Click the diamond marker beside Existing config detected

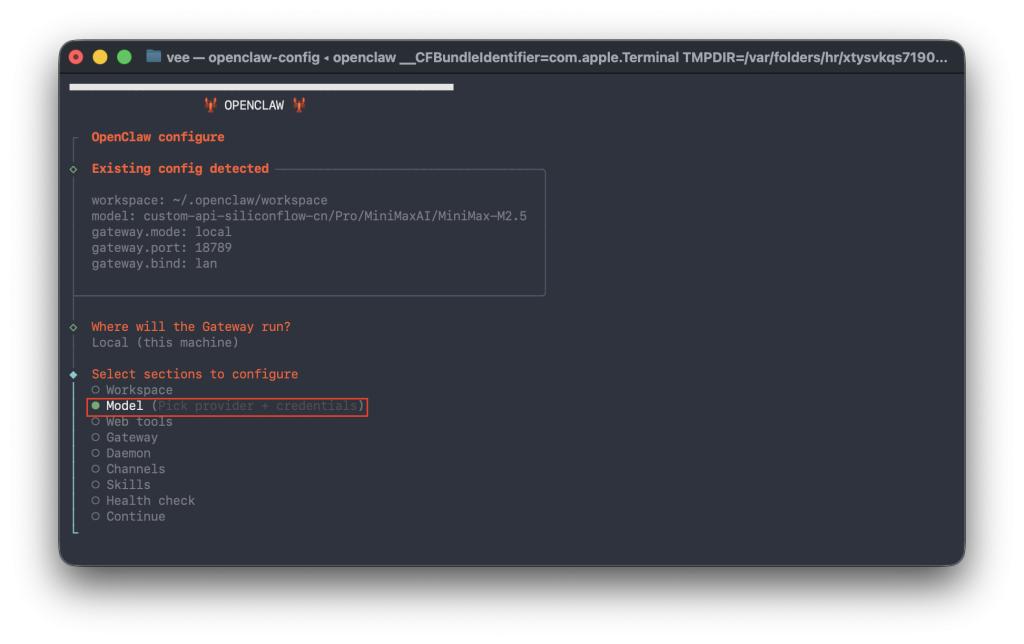74,169
